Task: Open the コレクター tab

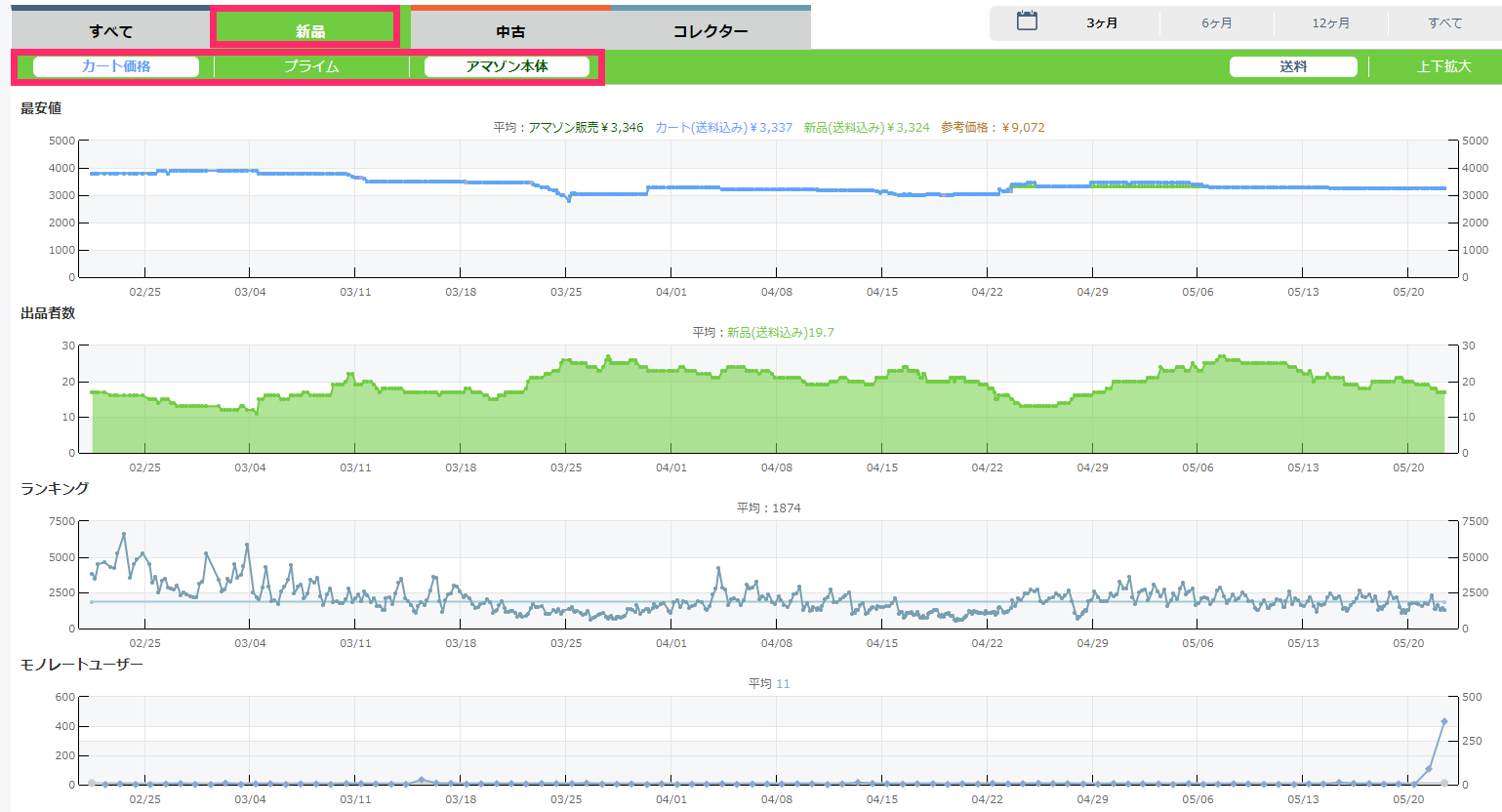Action: tap(710, 31)
